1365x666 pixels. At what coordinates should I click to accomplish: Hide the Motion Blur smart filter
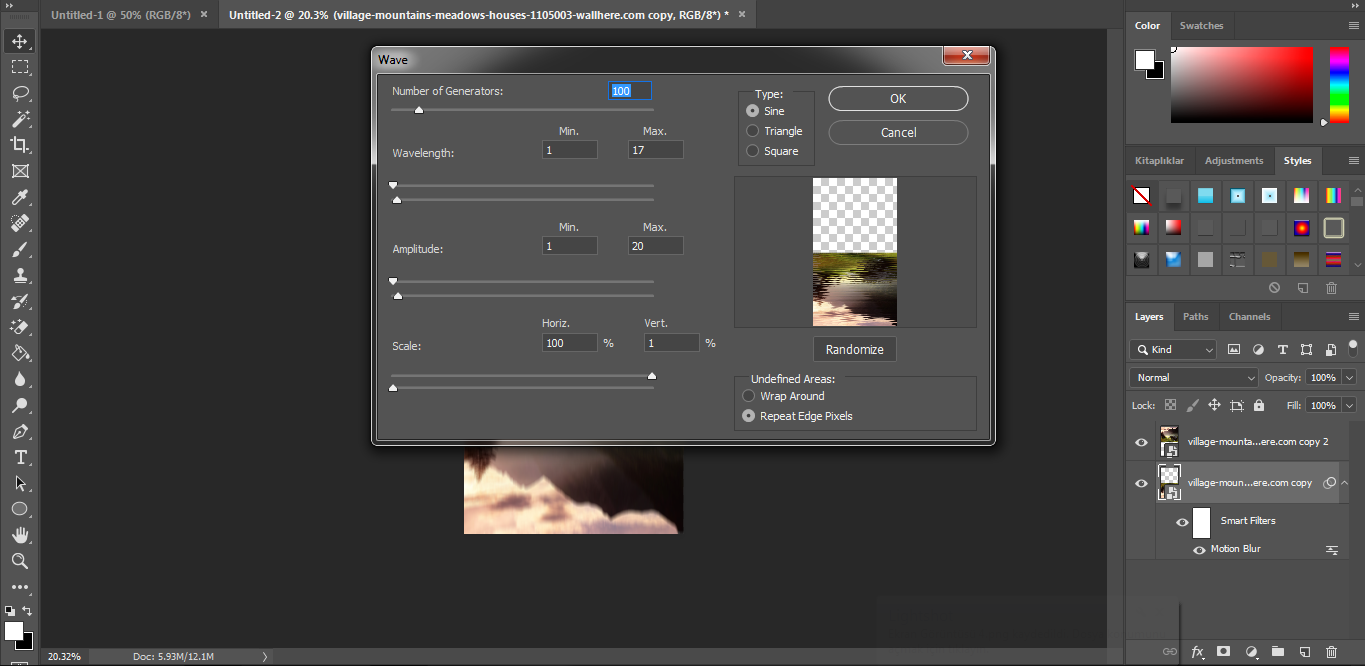coord(1199,549)
